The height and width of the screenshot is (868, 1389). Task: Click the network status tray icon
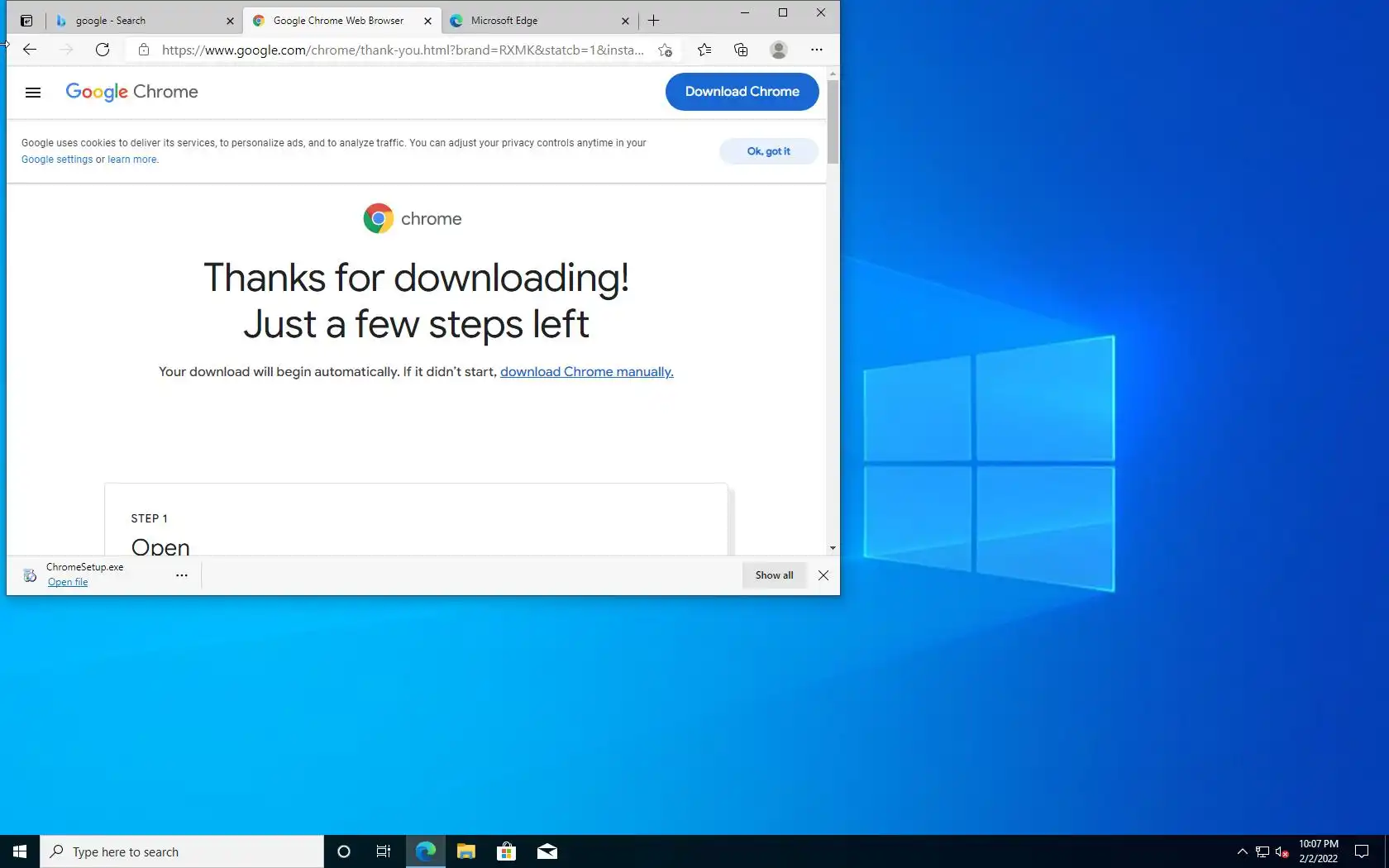(1263, 851)
